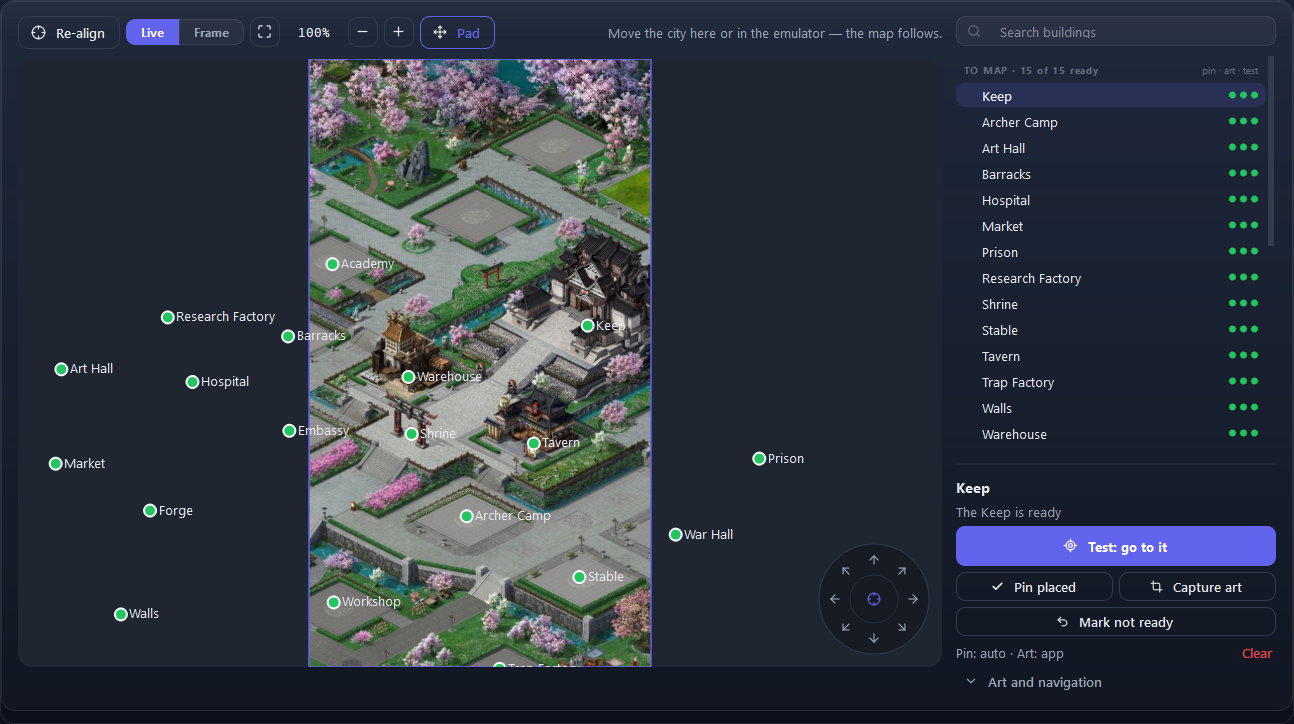Click the pad center recenter icon

point(874,599)
